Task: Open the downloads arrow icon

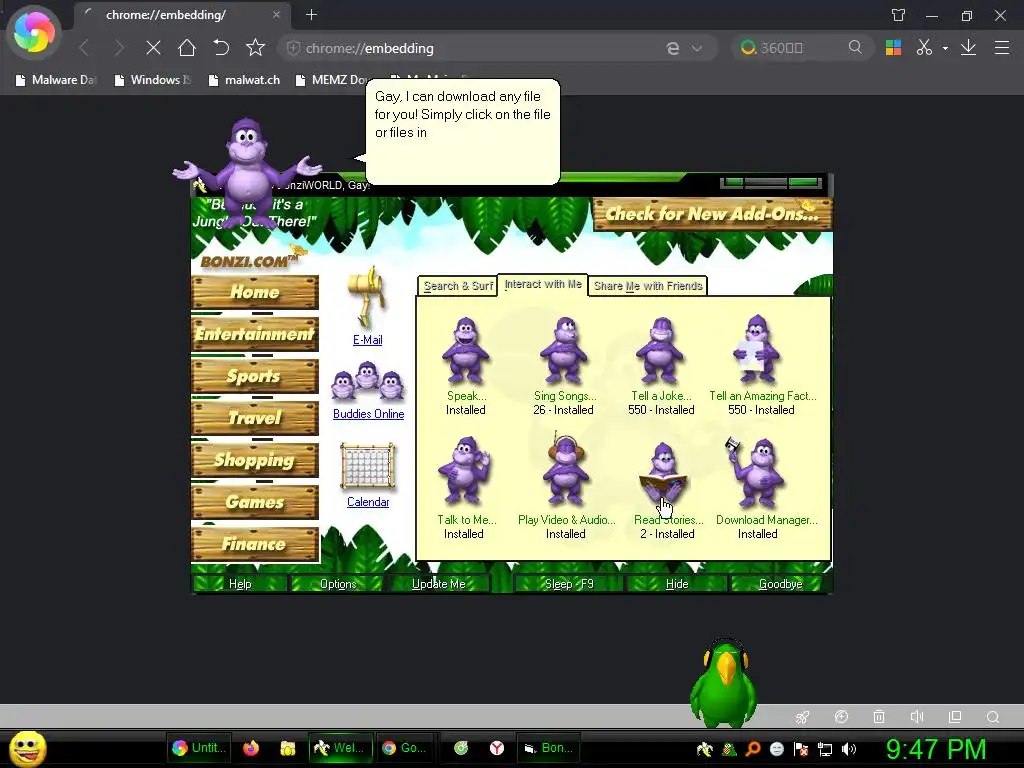Action: (x=968, y=48)
